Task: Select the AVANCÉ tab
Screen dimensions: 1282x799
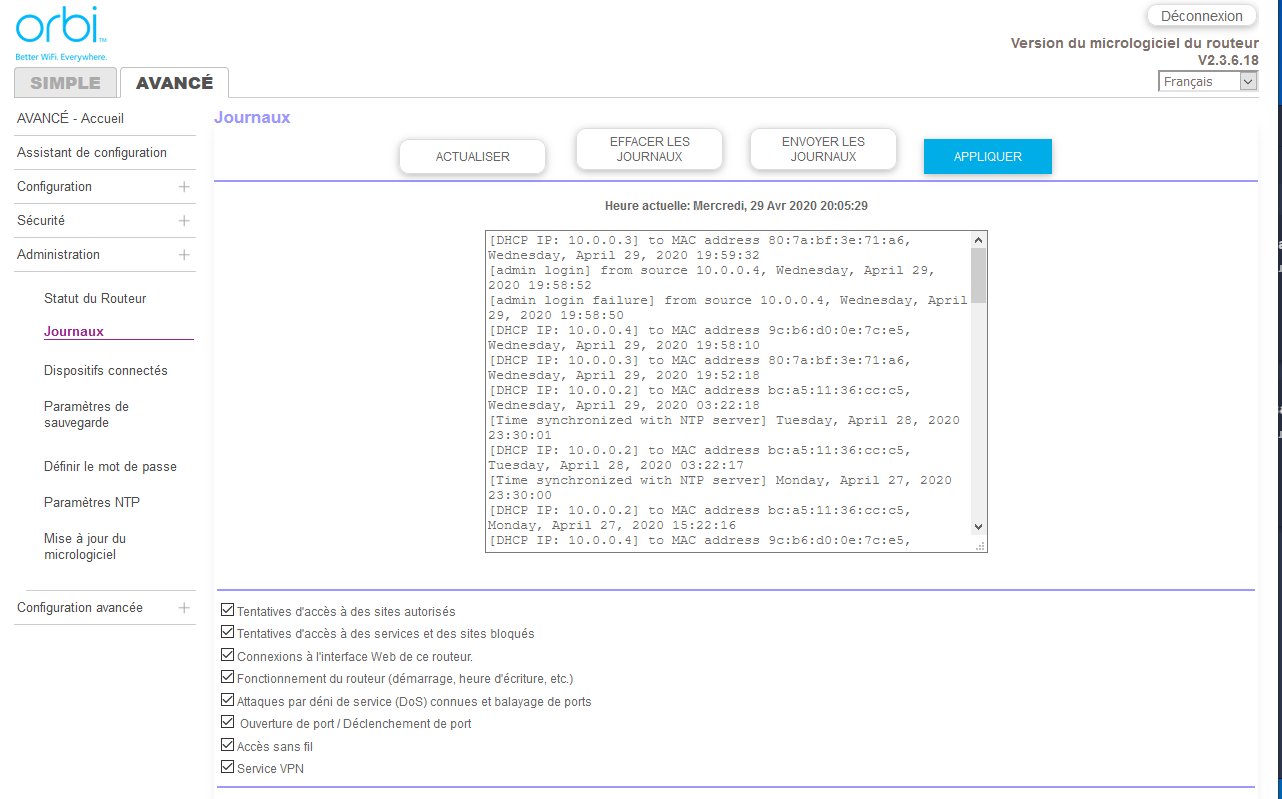Action: 174,83
